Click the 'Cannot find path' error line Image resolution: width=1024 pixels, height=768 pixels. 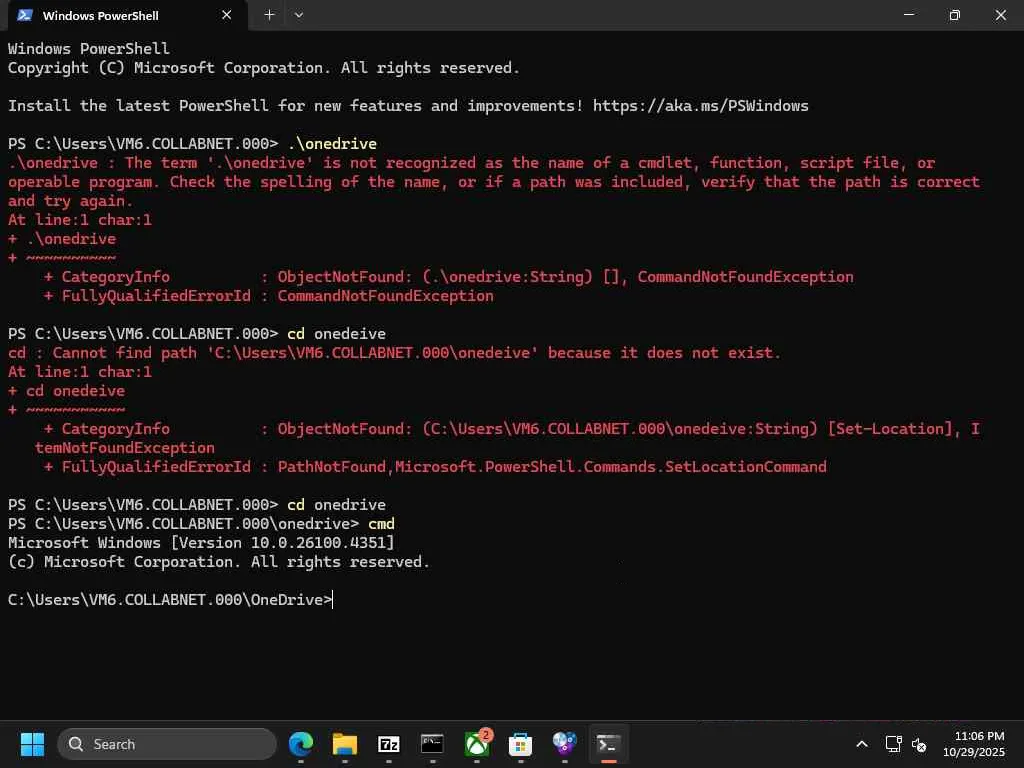394,353
